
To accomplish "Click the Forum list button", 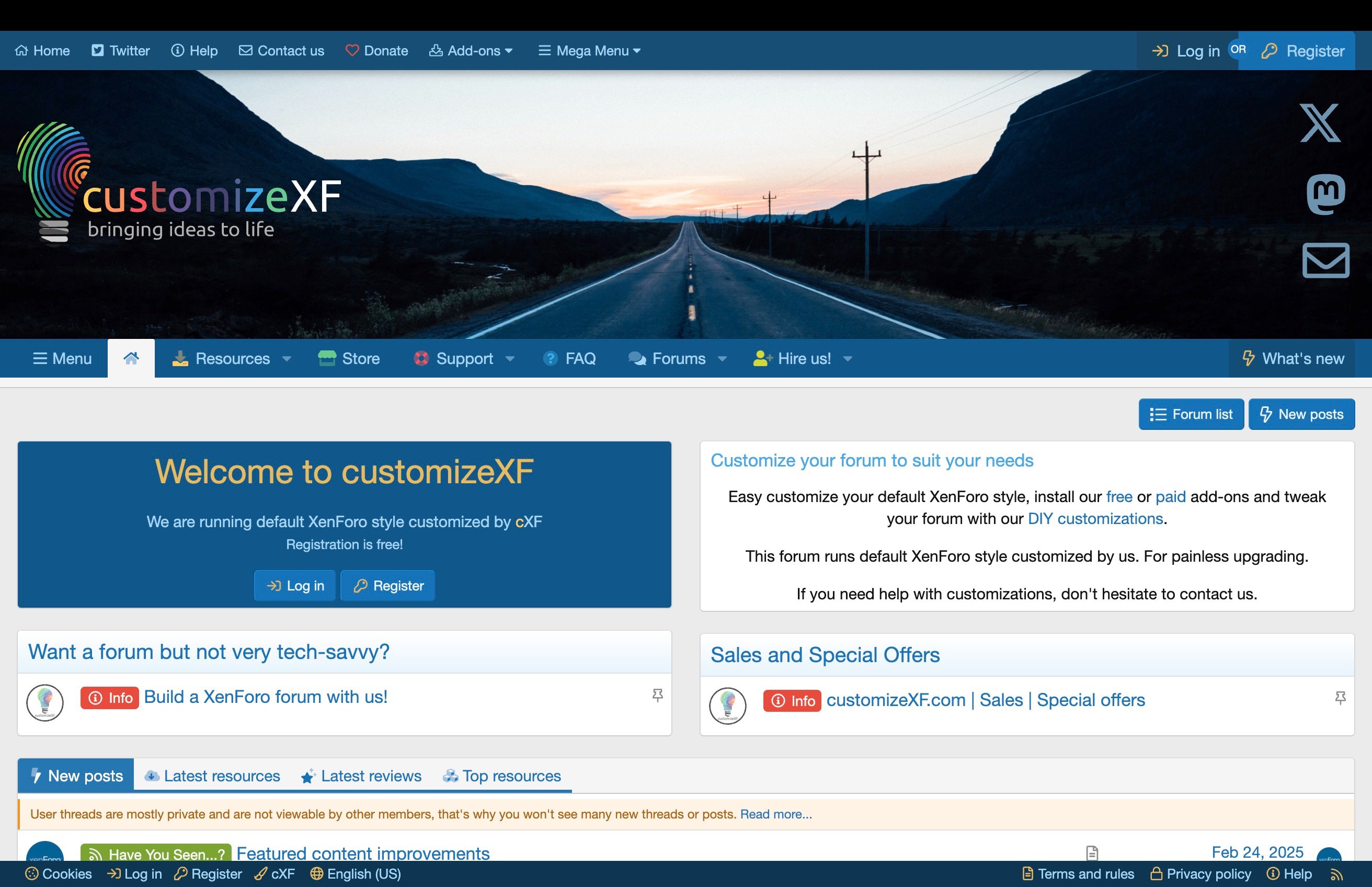I will pyautogui.click(x=1191, y=414).
